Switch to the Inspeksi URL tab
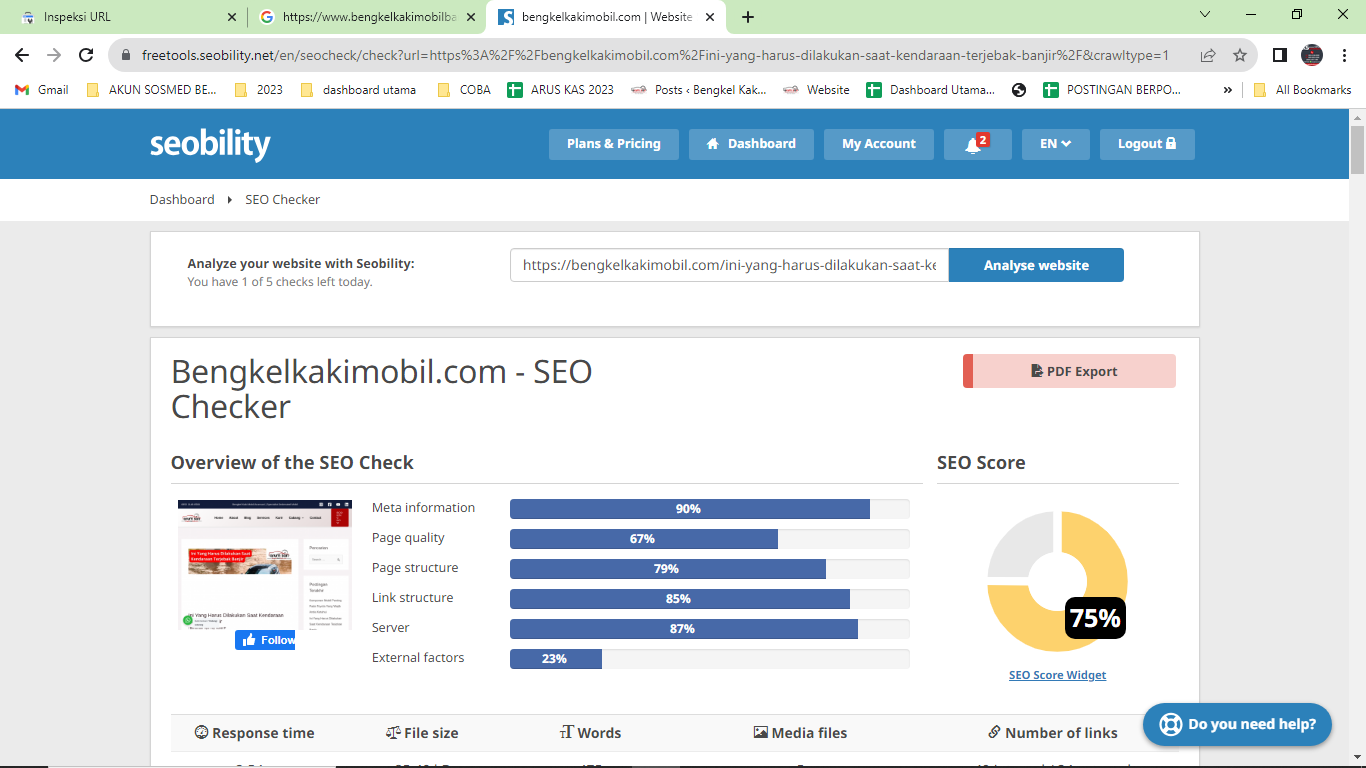Viewport: 1366px width, 768px height. (125, 17)
